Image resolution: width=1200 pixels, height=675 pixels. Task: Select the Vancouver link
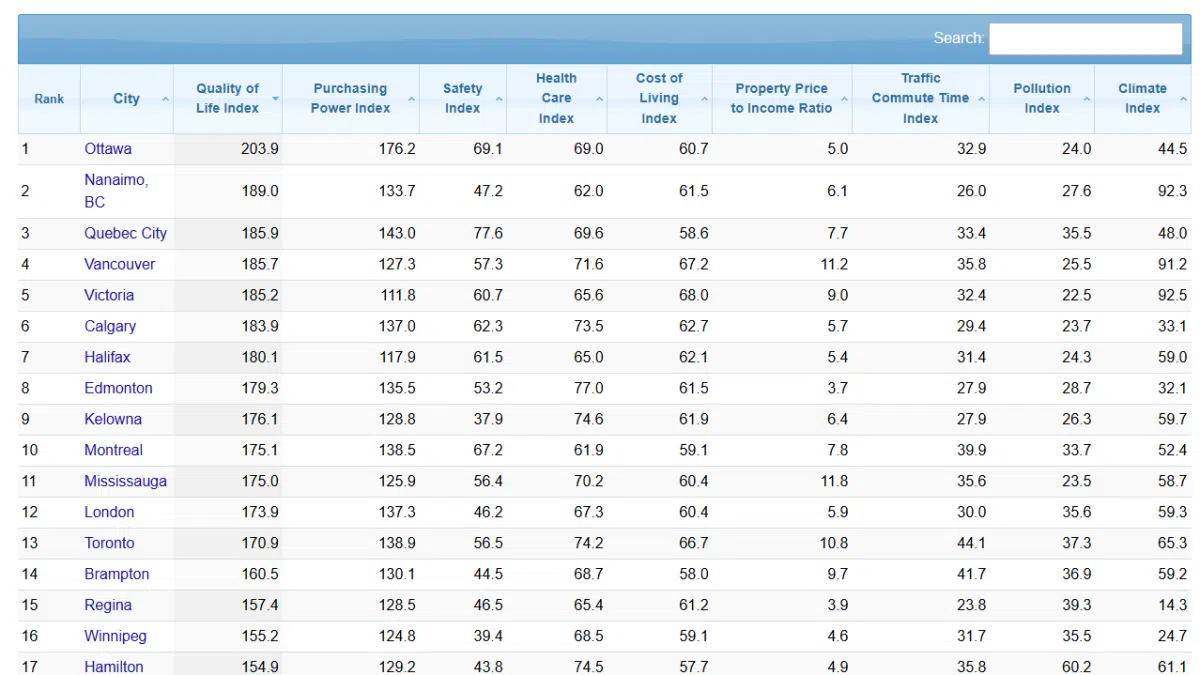click(120, 264)
